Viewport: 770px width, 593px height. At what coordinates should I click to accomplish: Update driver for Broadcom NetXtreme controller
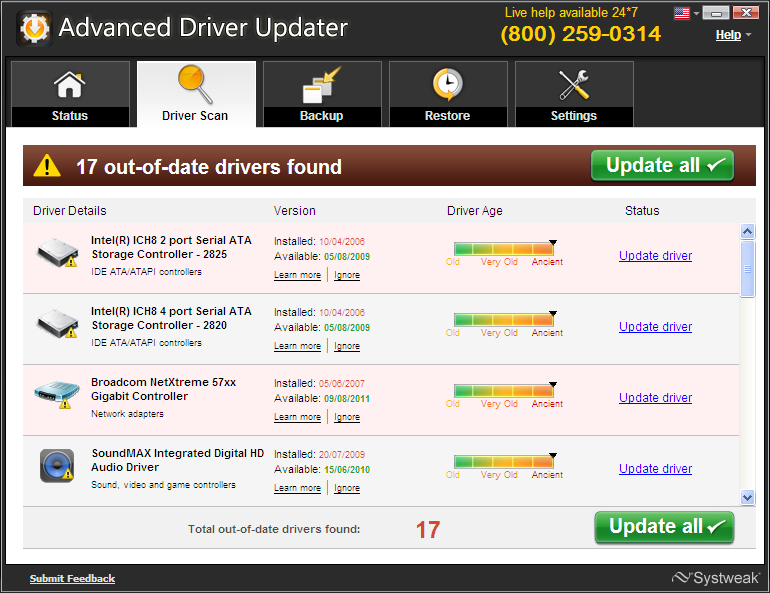[x=655, y=398]
